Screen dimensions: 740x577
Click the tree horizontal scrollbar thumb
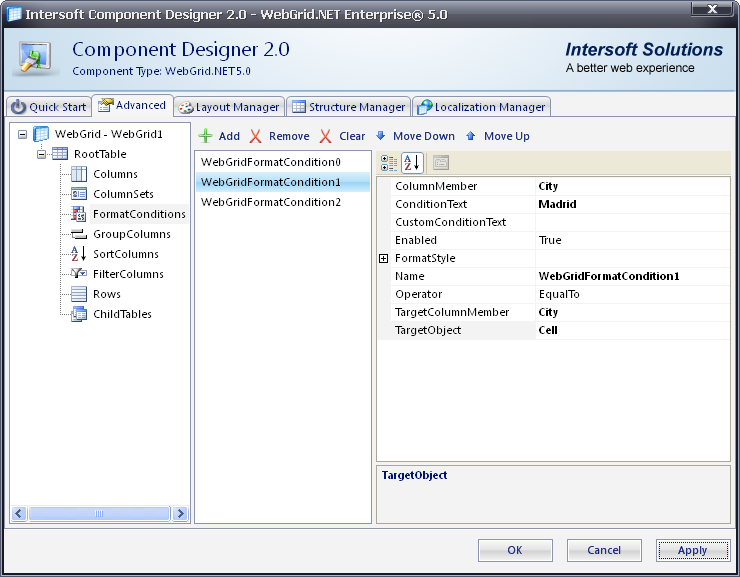pyautogui.click(x=99, y=513)
